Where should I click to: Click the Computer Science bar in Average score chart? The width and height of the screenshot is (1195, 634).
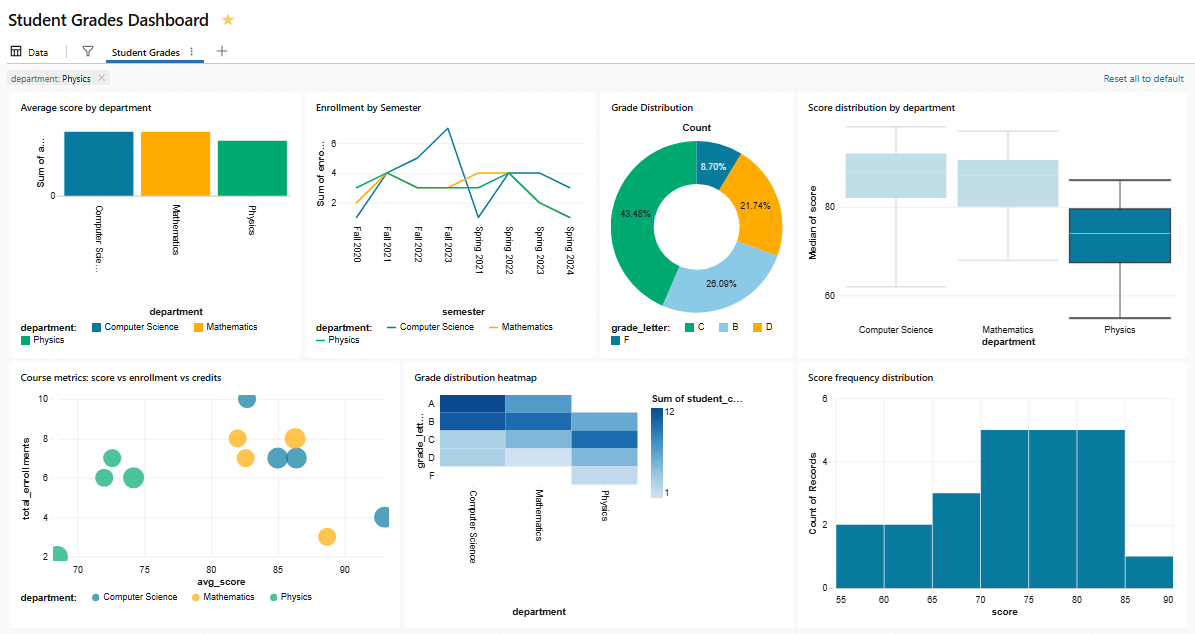click(x=98, y=164)
